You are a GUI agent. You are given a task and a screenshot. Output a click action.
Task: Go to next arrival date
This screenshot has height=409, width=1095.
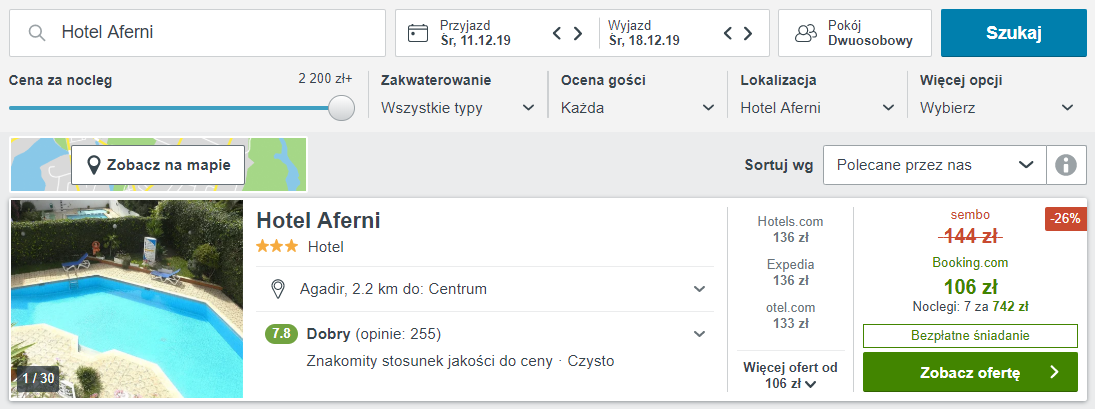coord(578,33)
